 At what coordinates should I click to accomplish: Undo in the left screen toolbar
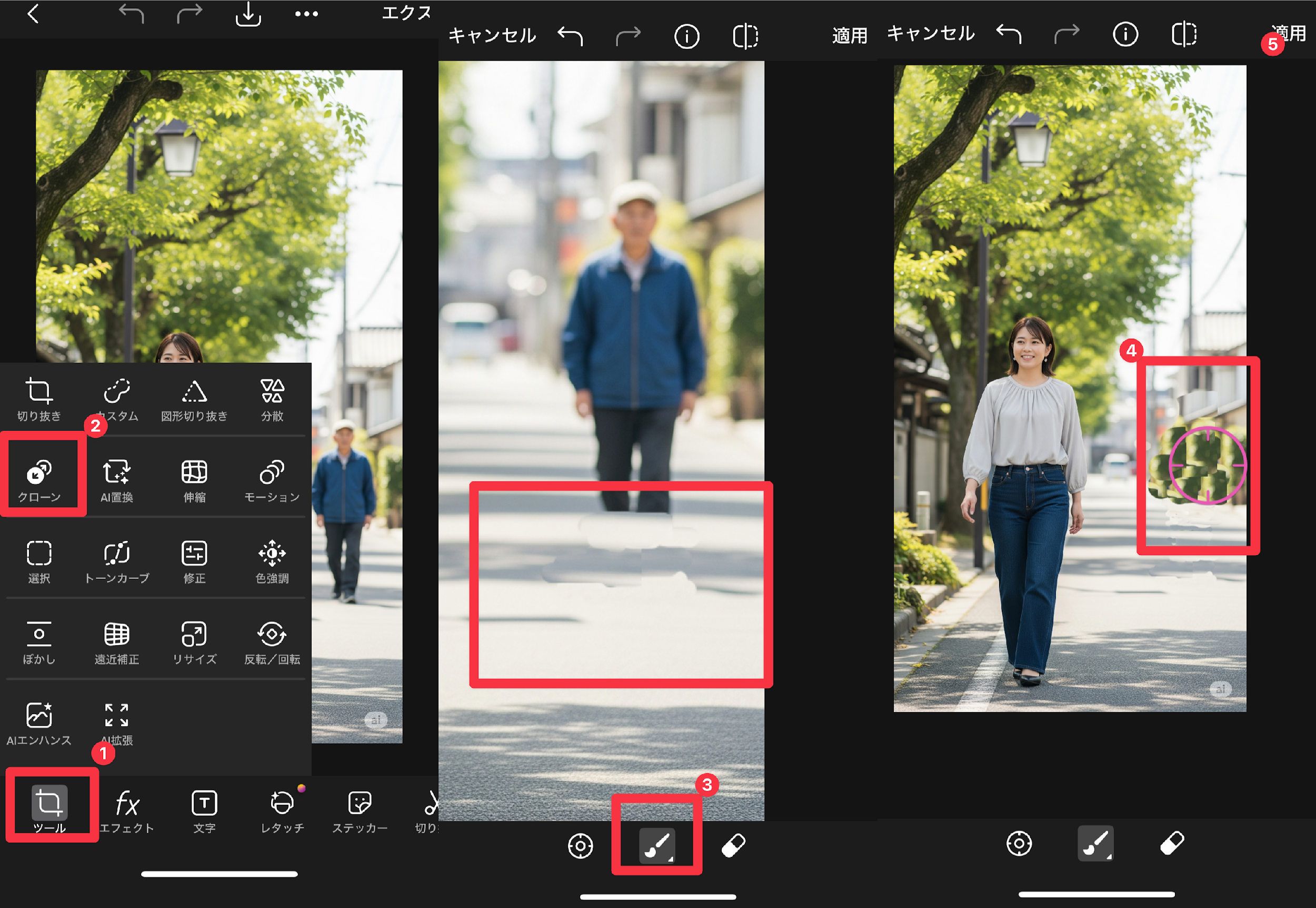(x=131, y=14)
